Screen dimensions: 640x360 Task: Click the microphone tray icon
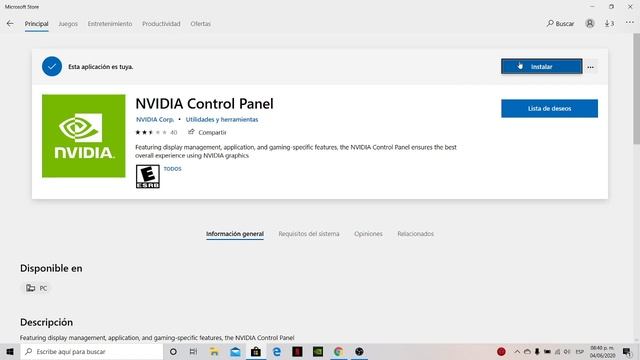(537, 351)
